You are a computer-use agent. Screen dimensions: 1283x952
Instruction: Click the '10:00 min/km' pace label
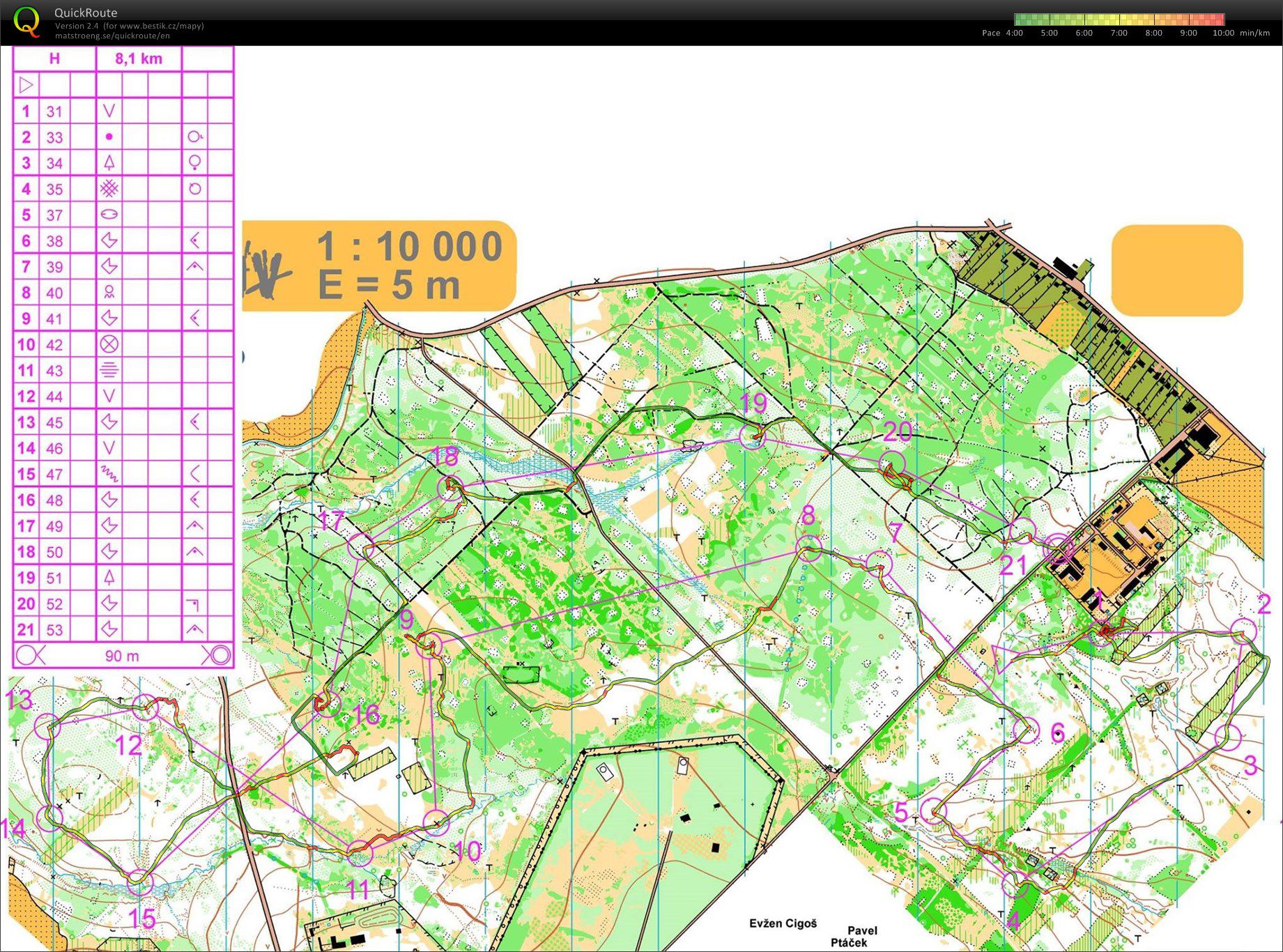tap(1241, 33)
